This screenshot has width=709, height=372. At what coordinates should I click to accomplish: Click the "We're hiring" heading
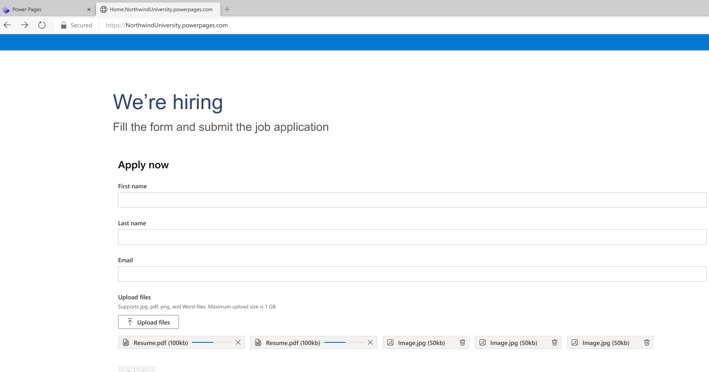[168, 102]
